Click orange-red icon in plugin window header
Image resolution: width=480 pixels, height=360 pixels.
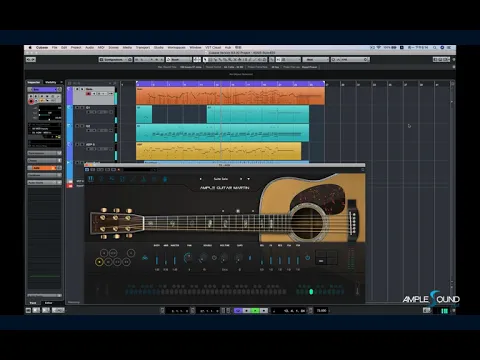click(119, 170)
